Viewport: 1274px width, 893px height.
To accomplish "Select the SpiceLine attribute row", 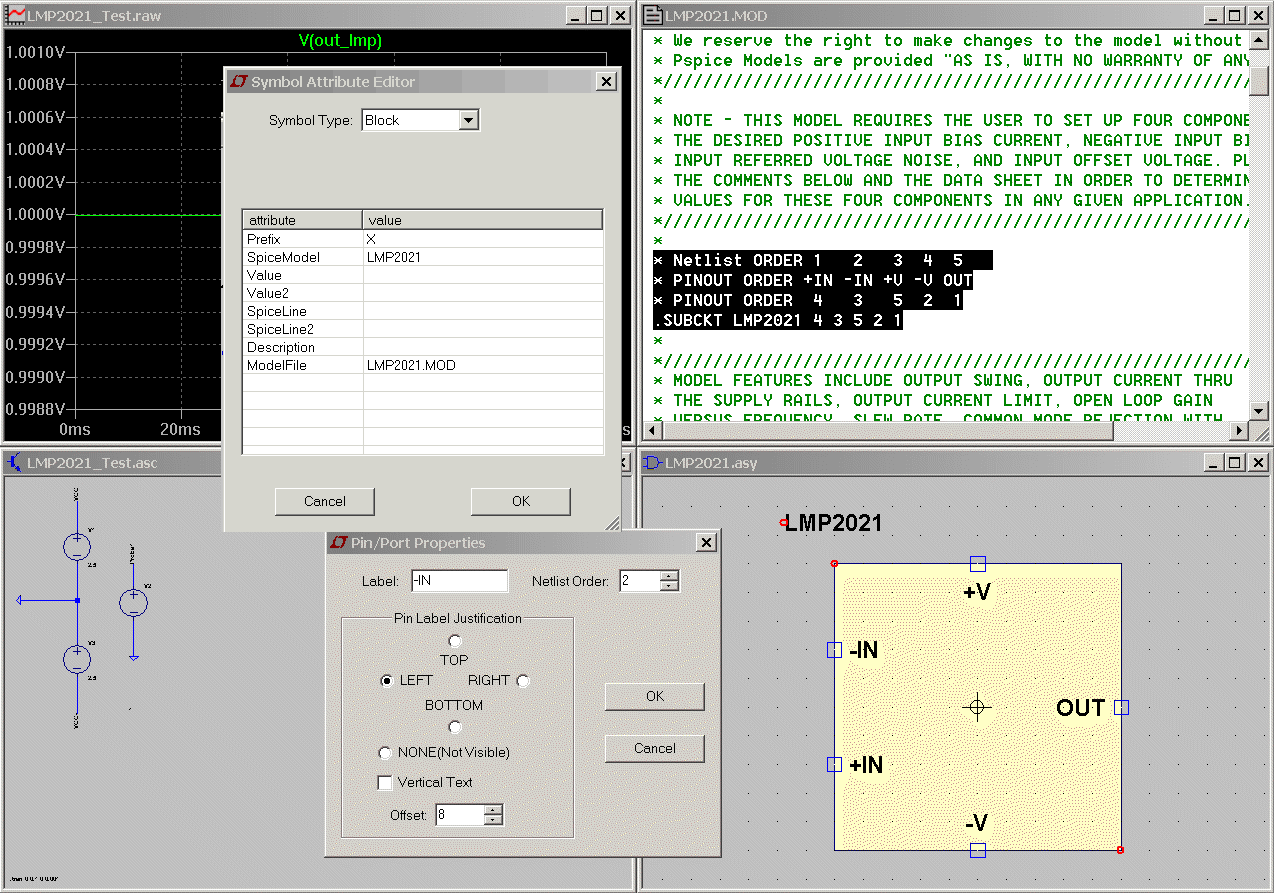I will click(x=423, y=311).
